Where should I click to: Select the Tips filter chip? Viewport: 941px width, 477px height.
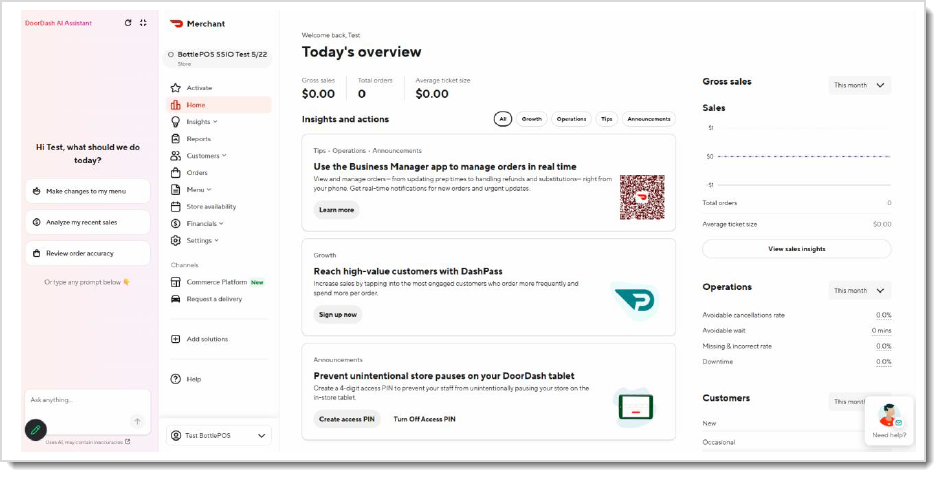click(x=607, y=119)
